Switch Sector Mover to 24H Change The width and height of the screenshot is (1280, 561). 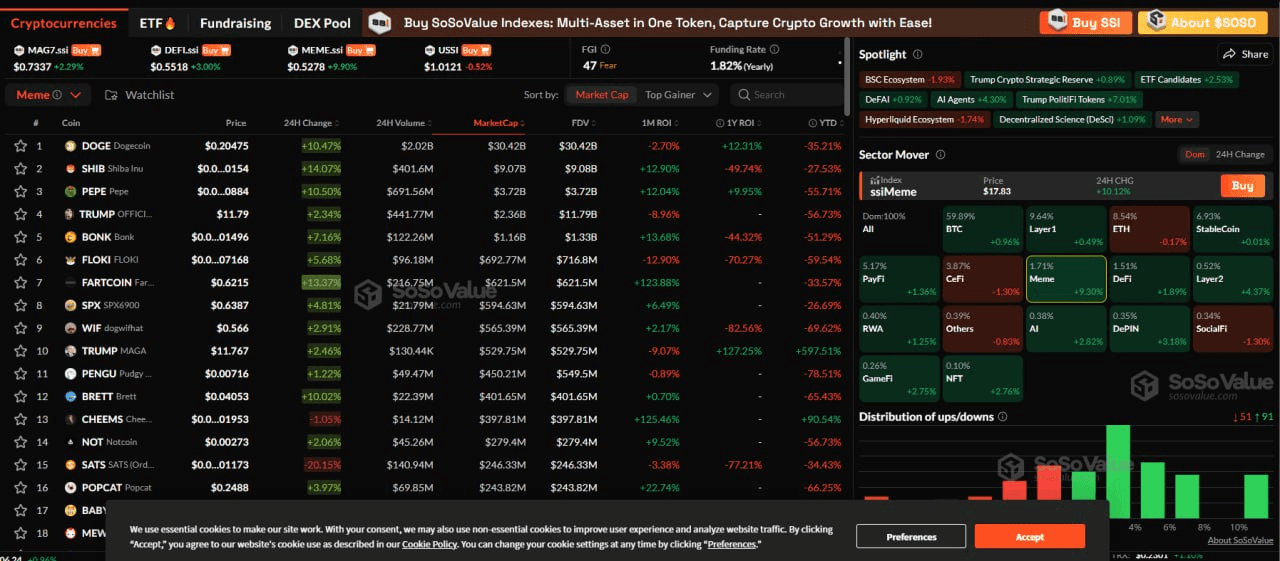pos(1240,154)
